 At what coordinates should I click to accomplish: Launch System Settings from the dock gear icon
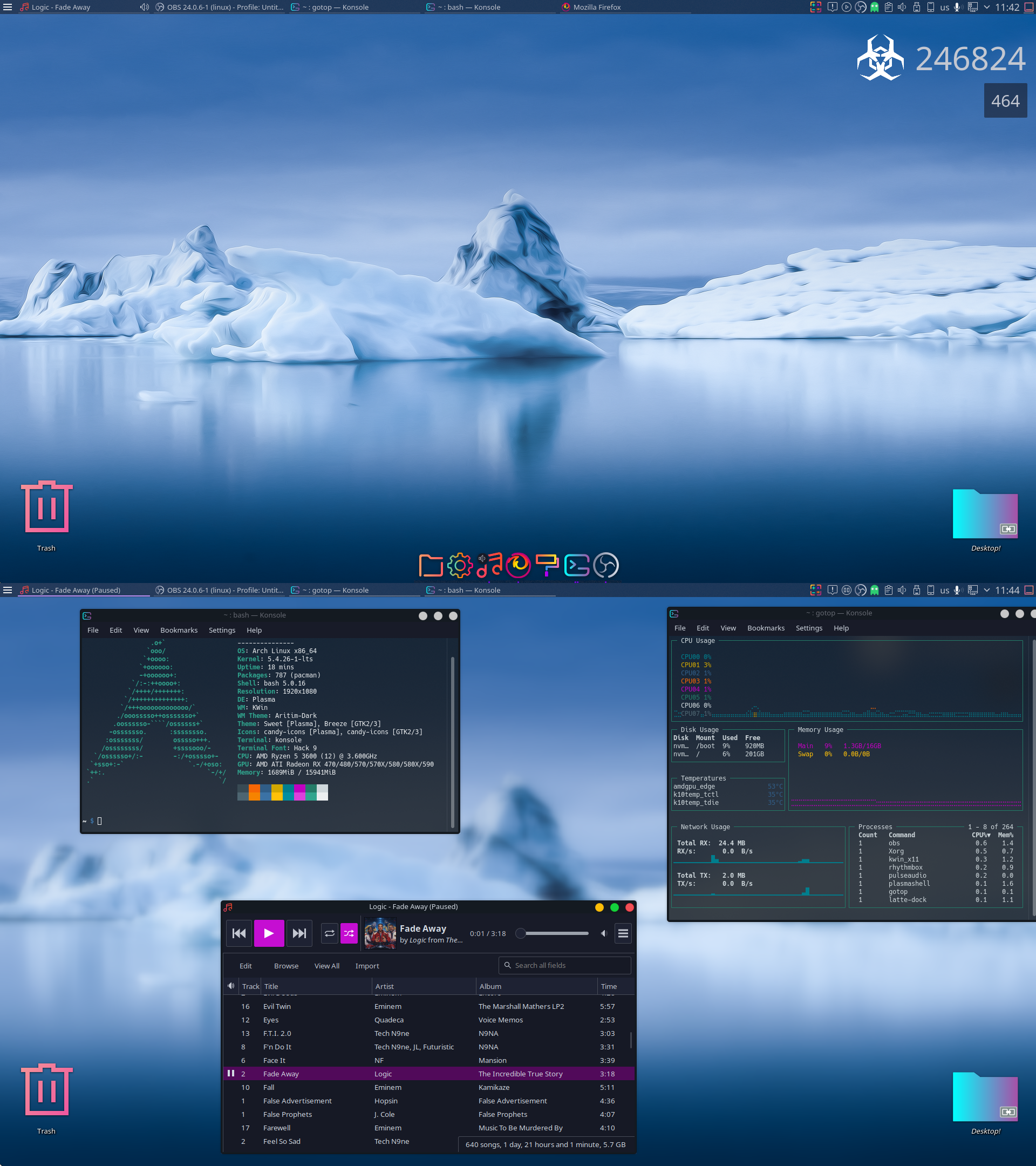[x=460, y=565]
